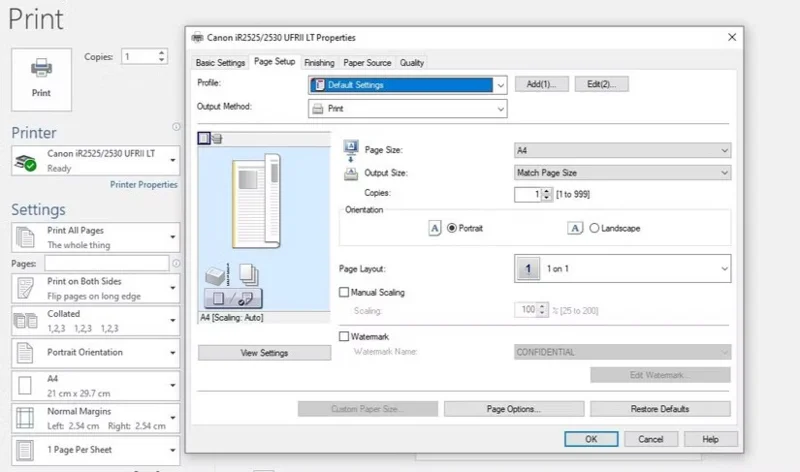Open the 1 Page Per Sheet dropdown
This screenshot has height=472, width=800.
pos(95,450)
